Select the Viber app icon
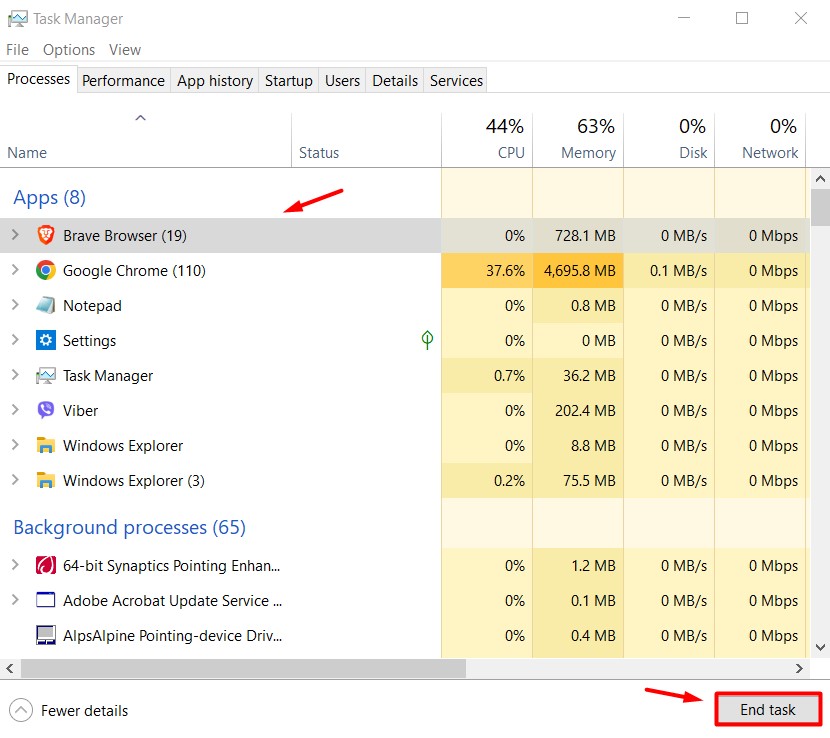Image resolution: width=830 pixels, height=738 pixels. (x=46, y=410)
